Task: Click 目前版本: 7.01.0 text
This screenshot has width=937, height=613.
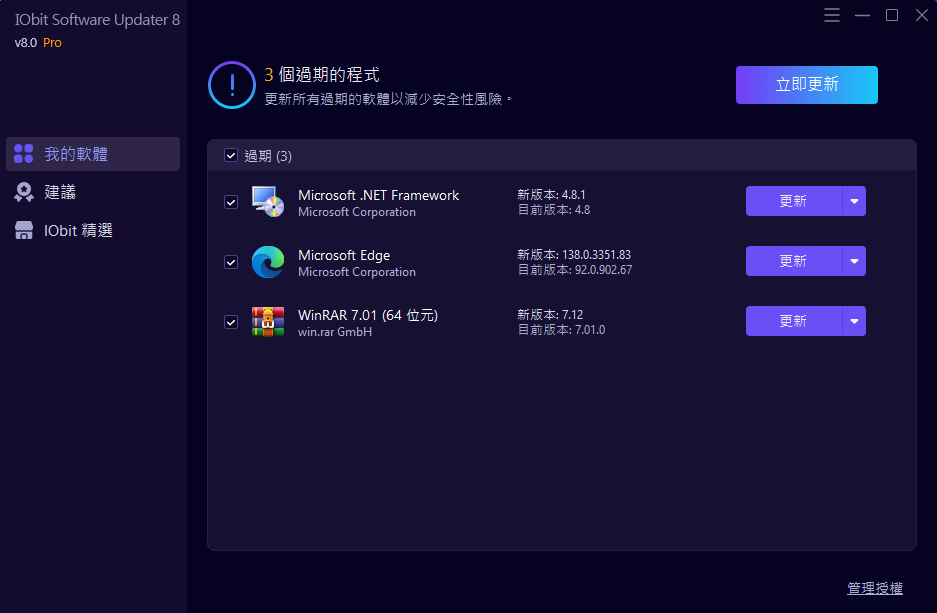Action: 561,330
